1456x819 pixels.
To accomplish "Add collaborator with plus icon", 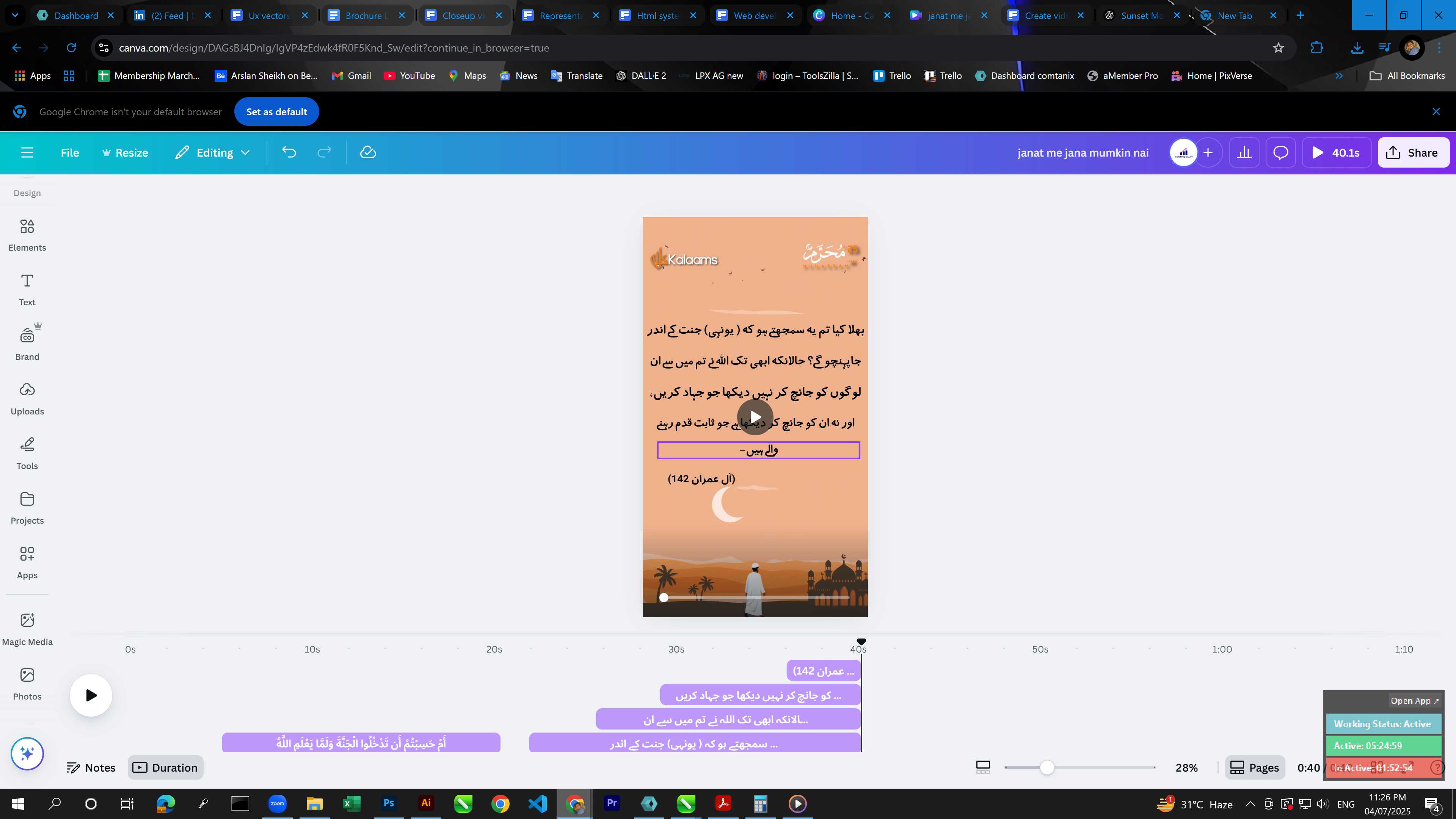I will coord(1208,152).
